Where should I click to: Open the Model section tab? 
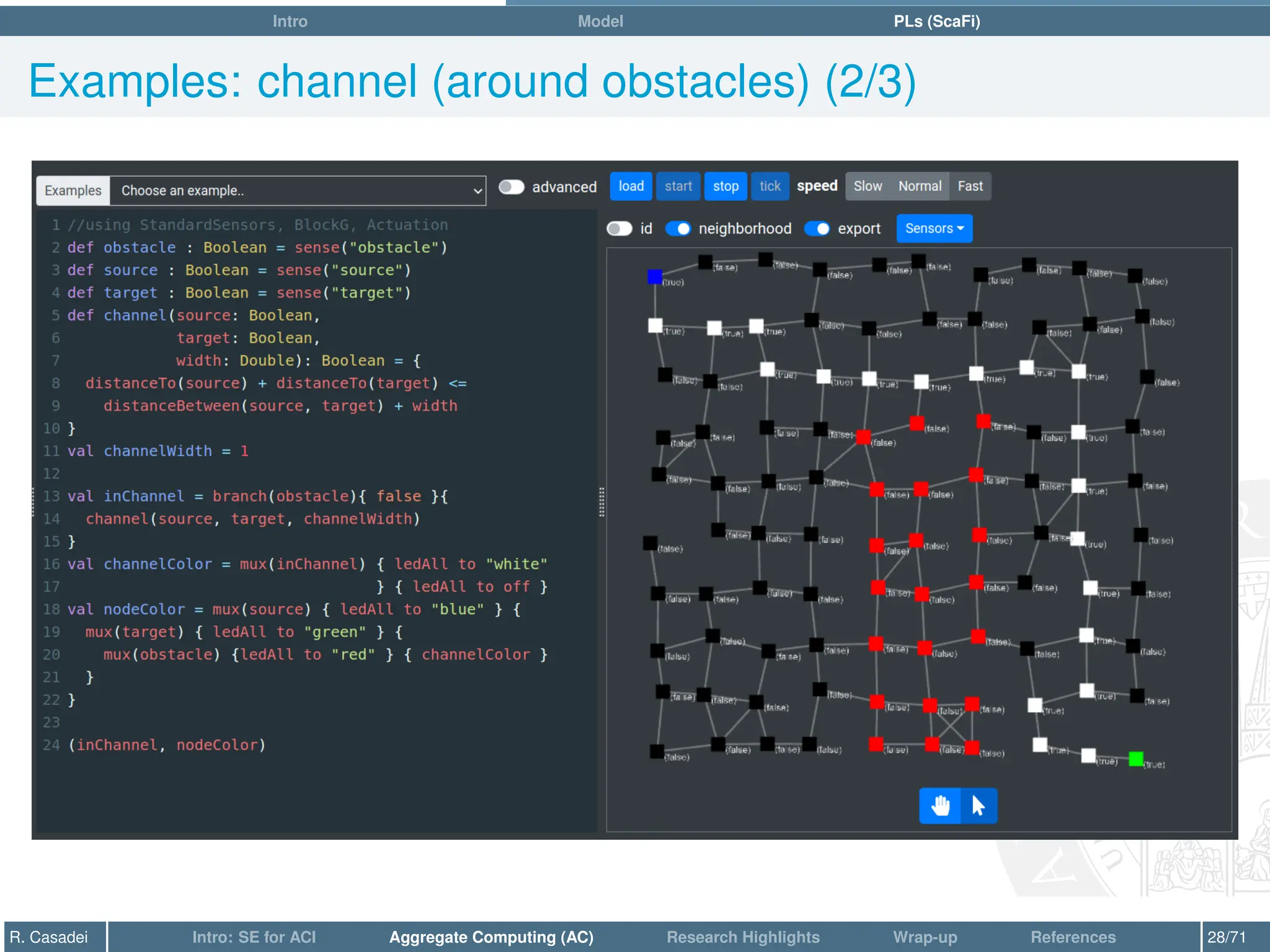[600, 21]
